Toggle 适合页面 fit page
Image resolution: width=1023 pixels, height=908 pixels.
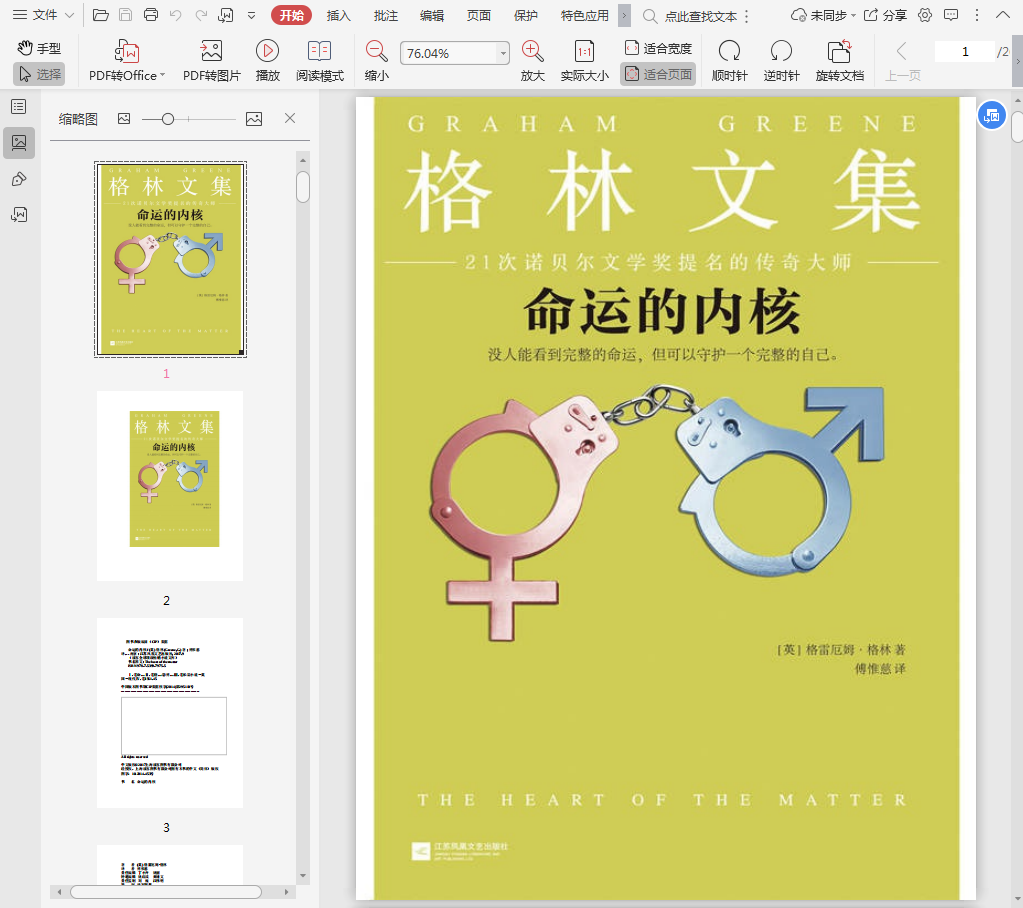[658, 74]
